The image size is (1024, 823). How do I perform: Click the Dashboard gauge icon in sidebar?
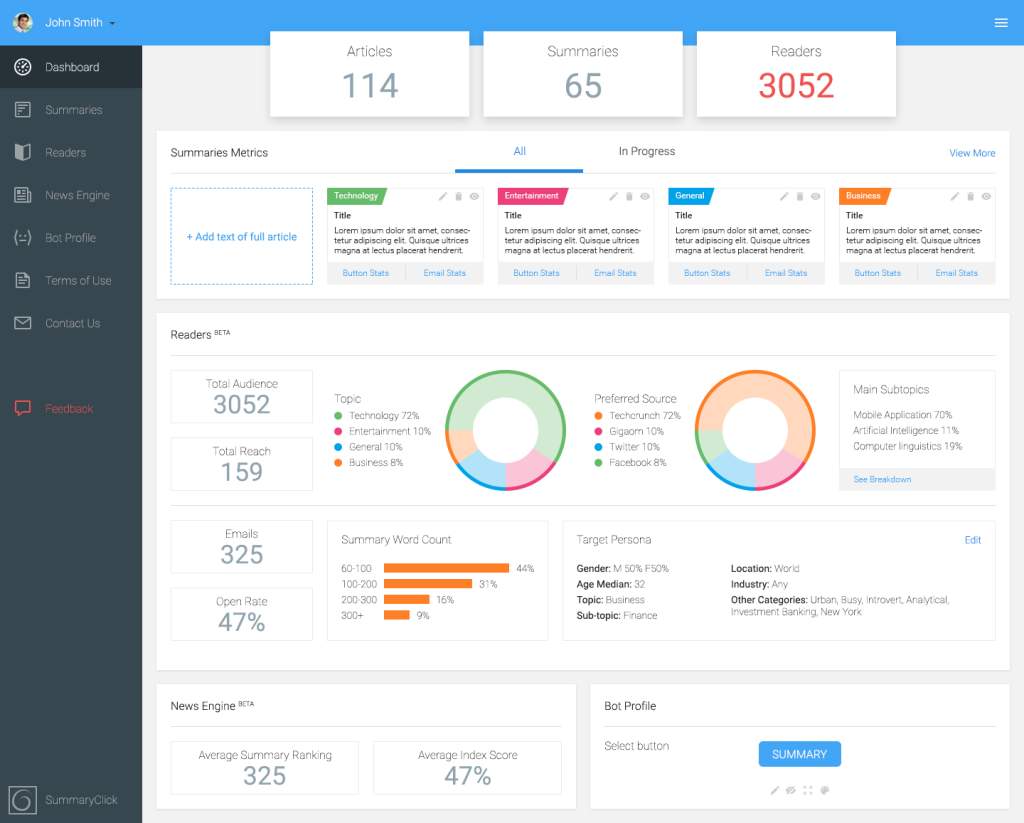23,67
